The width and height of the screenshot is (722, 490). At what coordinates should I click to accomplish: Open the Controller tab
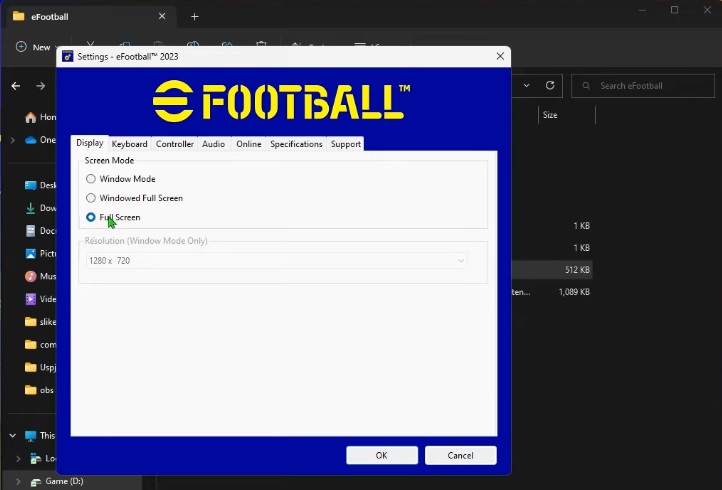click(175, 144)
